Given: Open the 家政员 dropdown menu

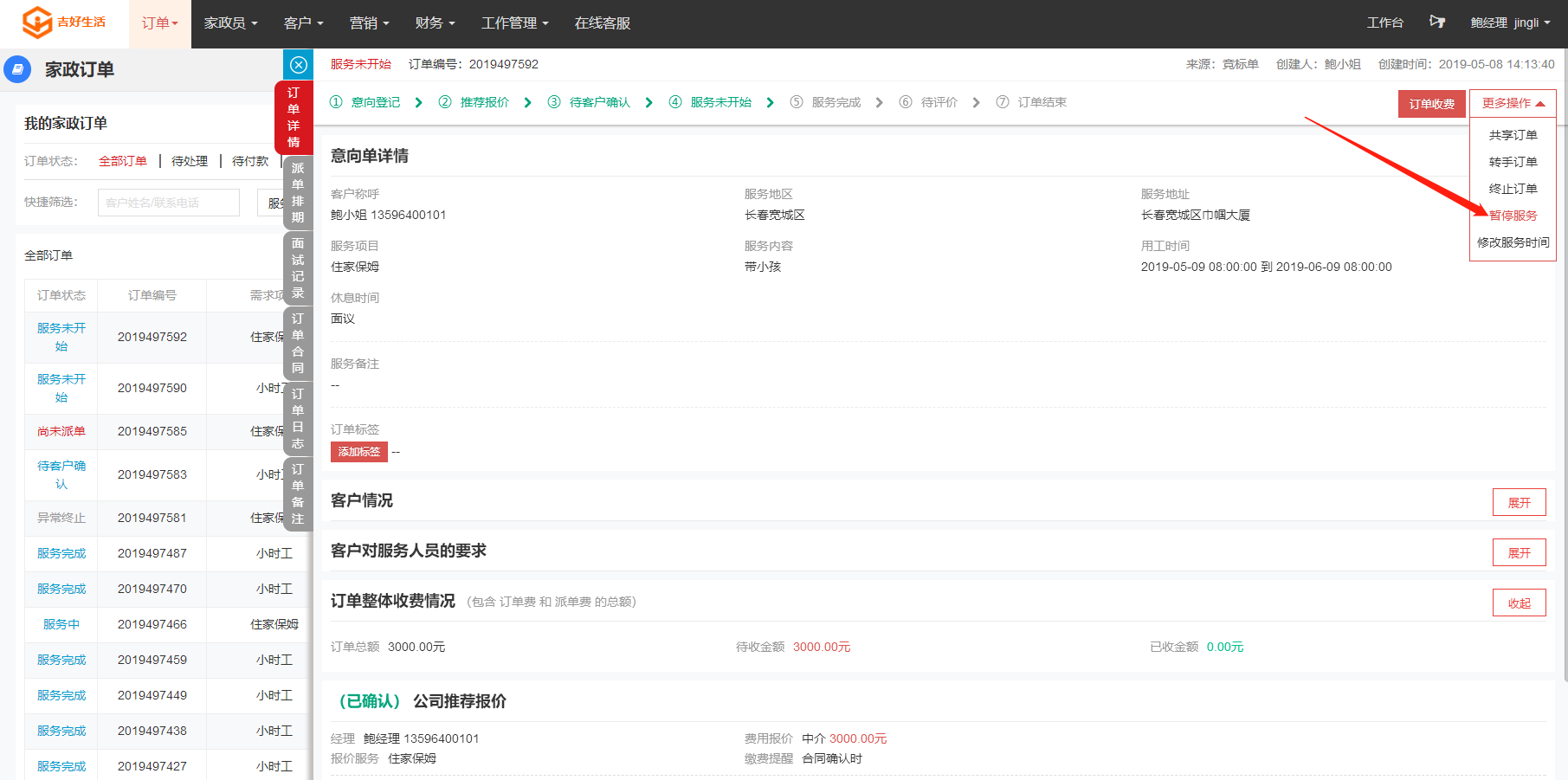Looking at the screenshot, I should (230, 23).
